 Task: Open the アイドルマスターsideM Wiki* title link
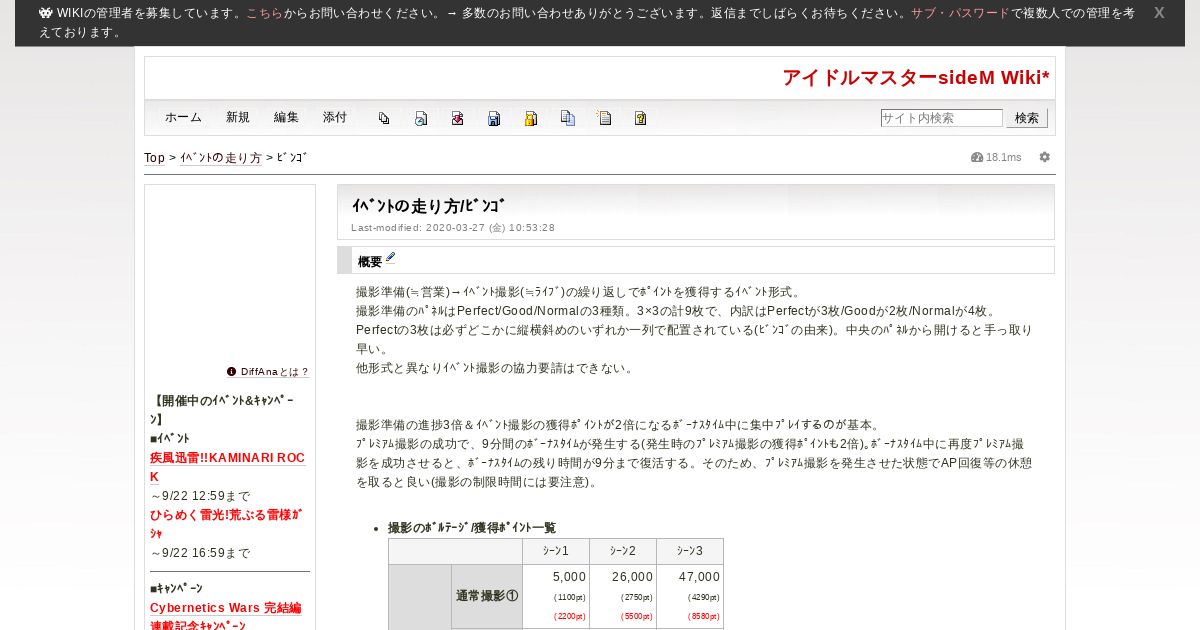point(916,78)
